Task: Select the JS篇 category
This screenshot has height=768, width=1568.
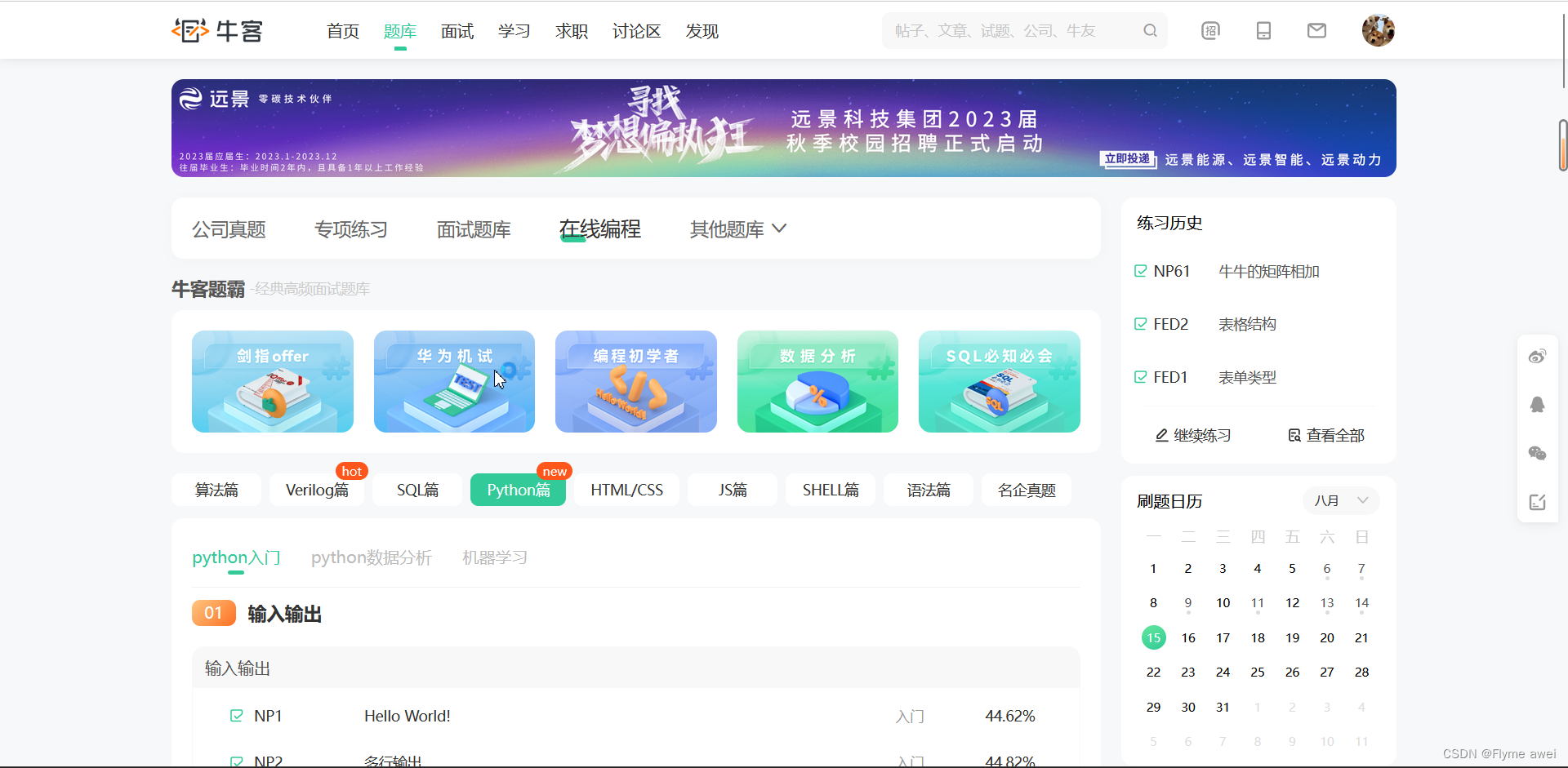Action: tap(733, 490)
